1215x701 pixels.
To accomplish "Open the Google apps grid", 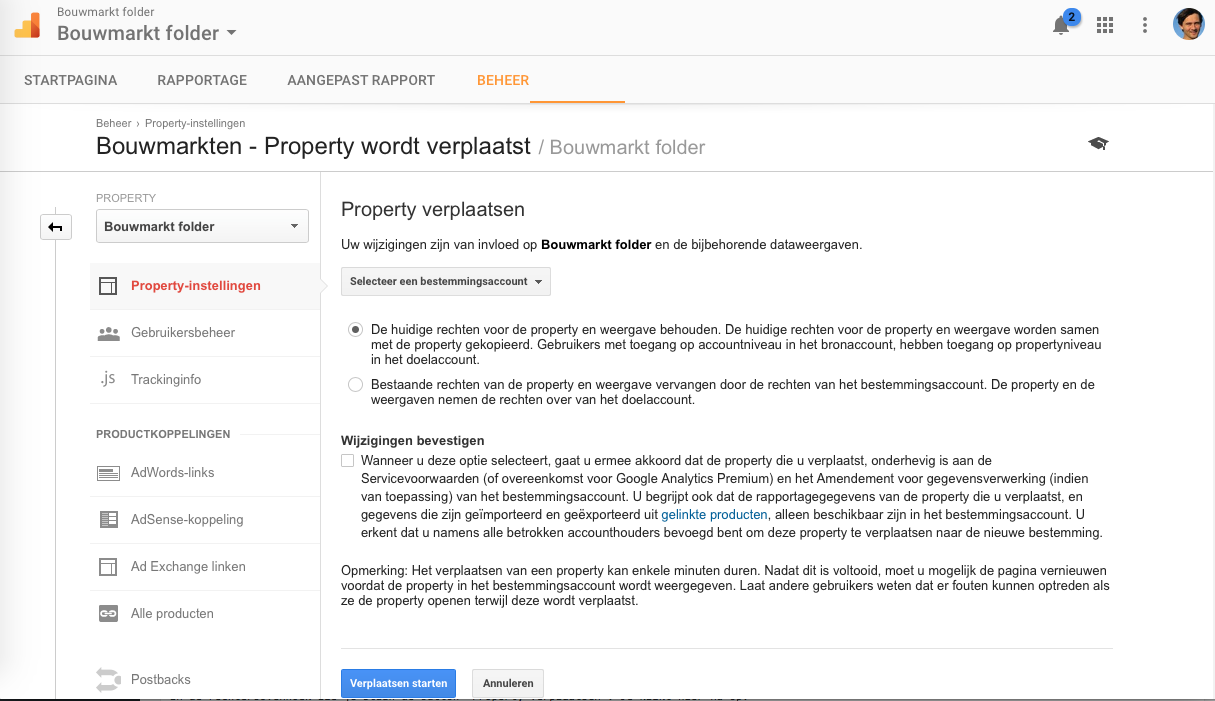I will pyautogui.click(x=1105, y=26).
